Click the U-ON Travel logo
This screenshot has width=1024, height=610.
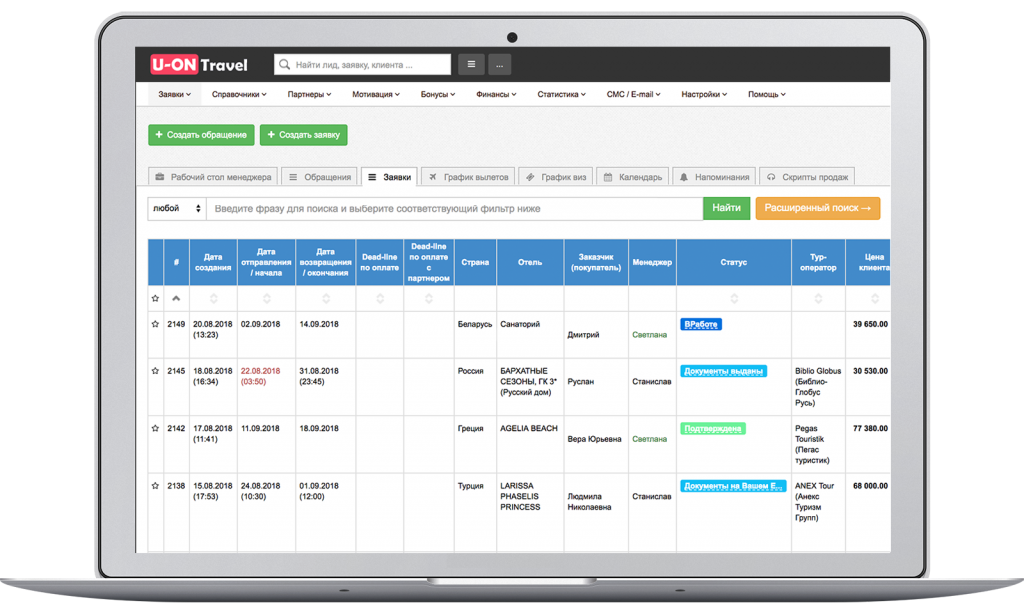click(199, 65)
